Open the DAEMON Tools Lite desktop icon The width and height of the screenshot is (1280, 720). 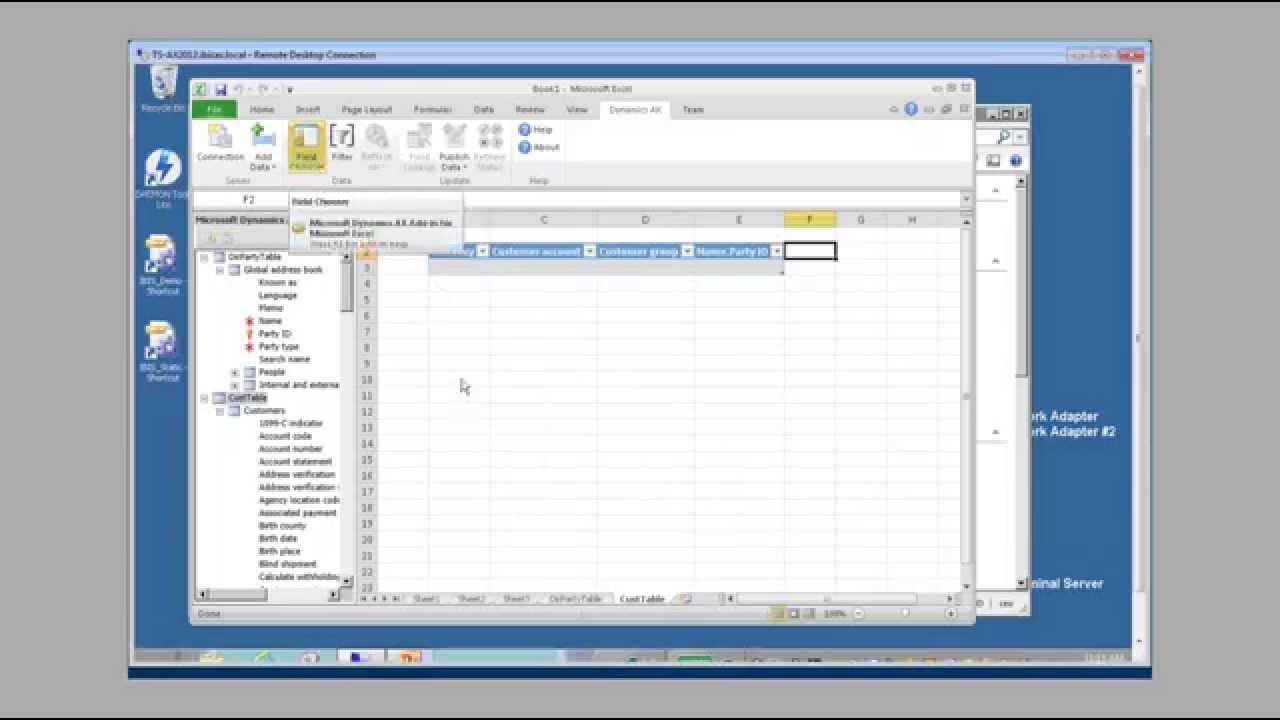click(163, 179)
